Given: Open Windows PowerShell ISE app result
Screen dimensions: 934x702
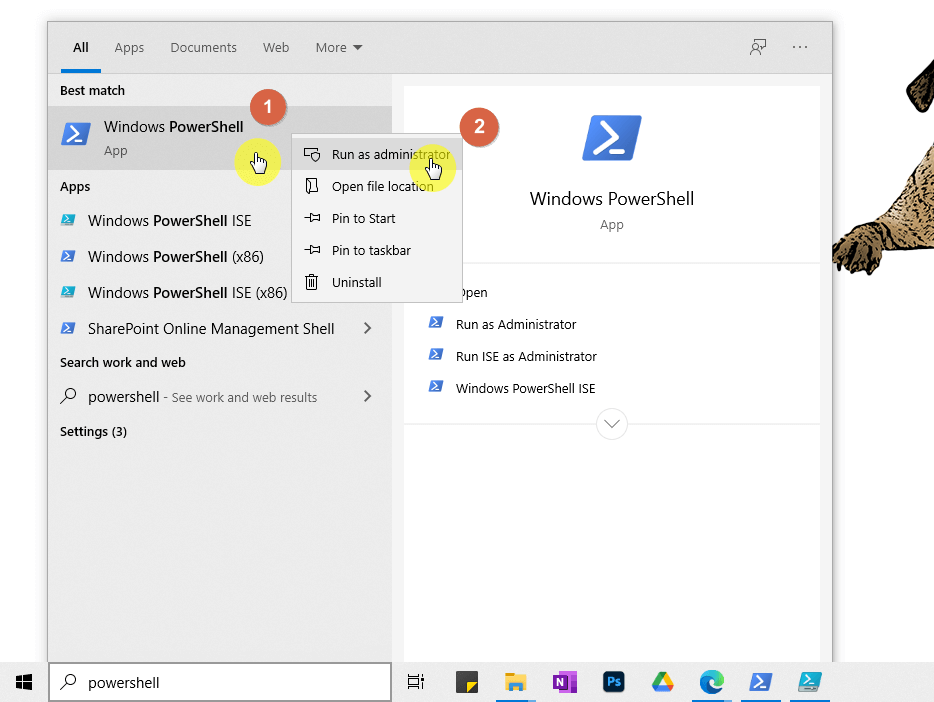Looking at the screenshot, I should 169,221.
